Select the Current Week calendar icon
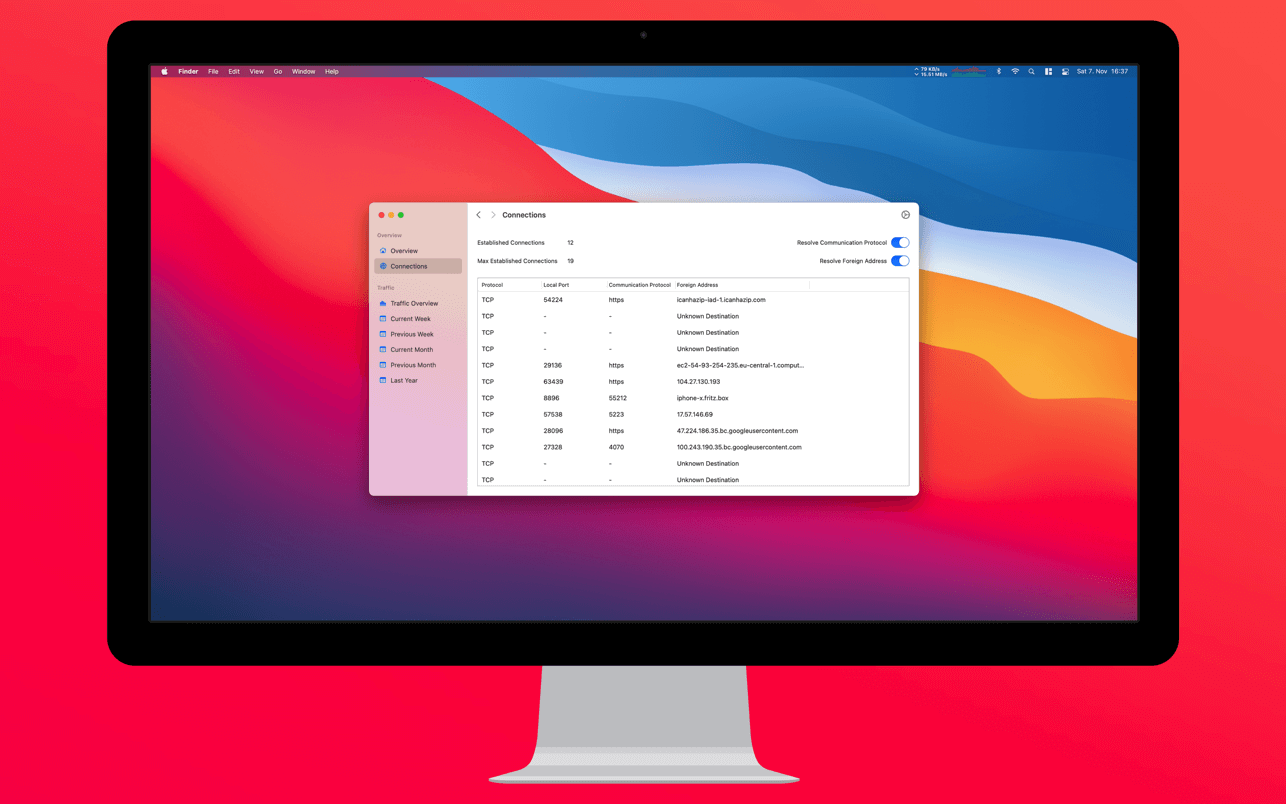Viewport: 1286px width, 804px height. pyautogui.click(x=383, y=319)
